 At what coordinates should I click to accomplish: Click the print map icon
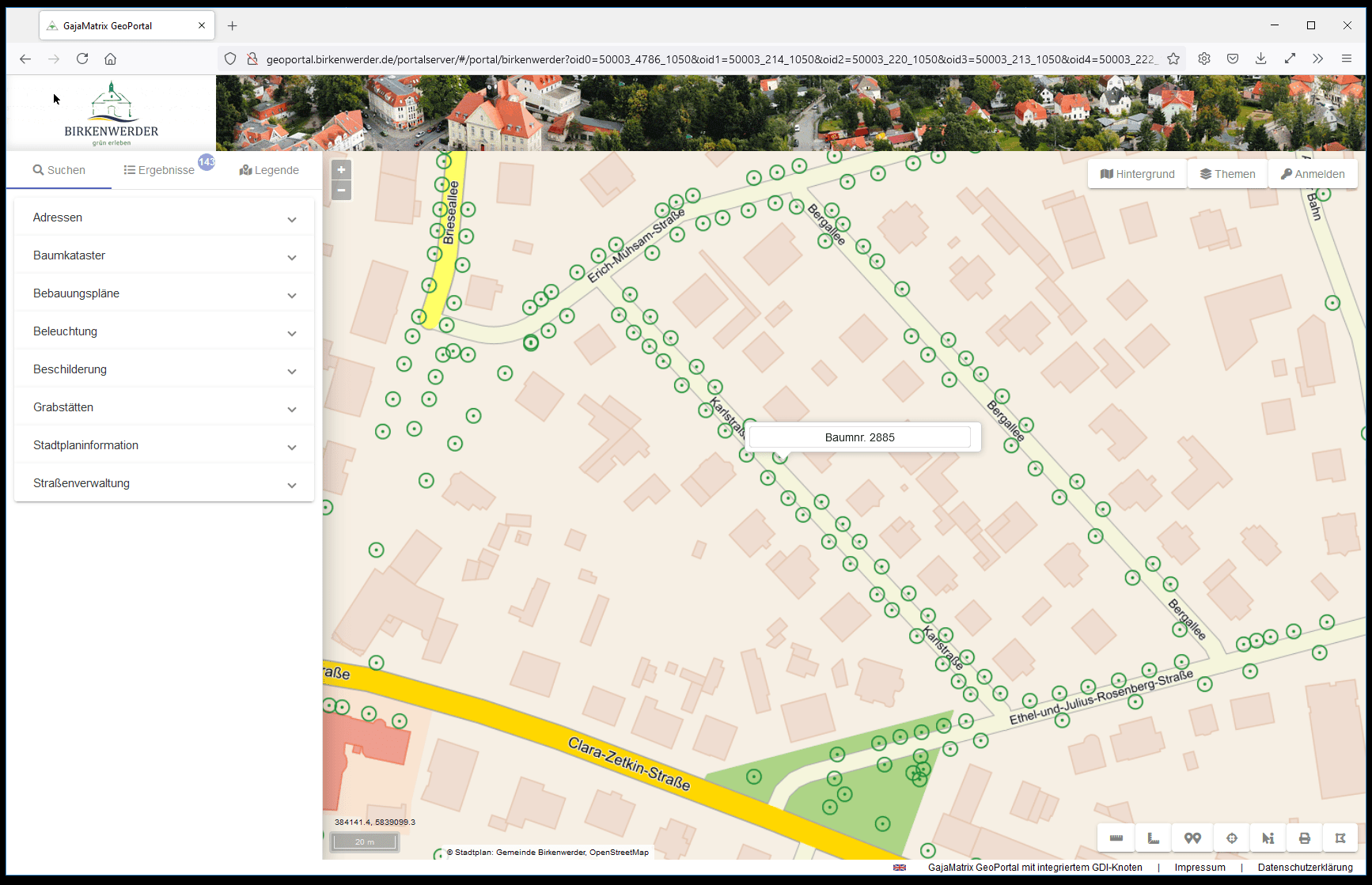(x=1305, y=838)
